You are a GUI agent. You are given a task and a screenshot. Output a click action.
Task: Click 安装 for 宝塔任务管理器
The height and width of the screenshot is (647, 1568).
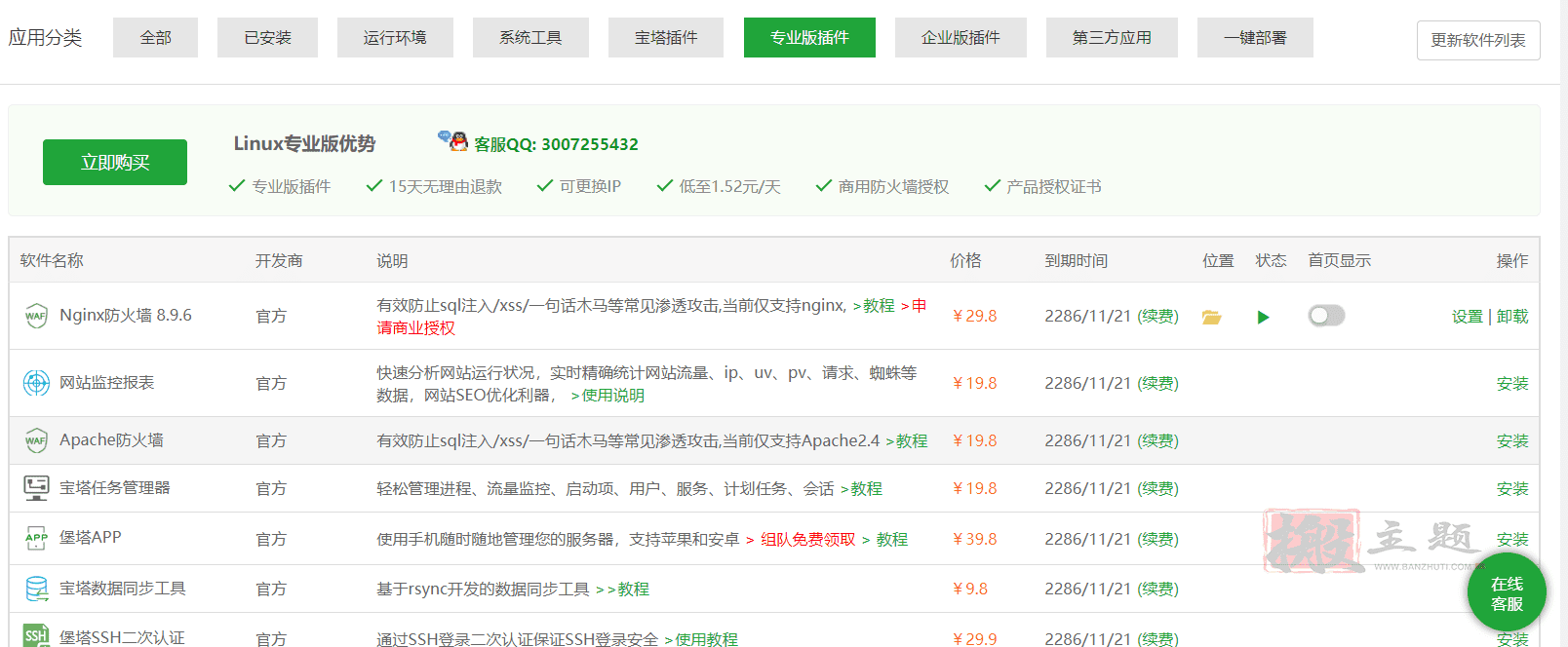point(1512,488)
